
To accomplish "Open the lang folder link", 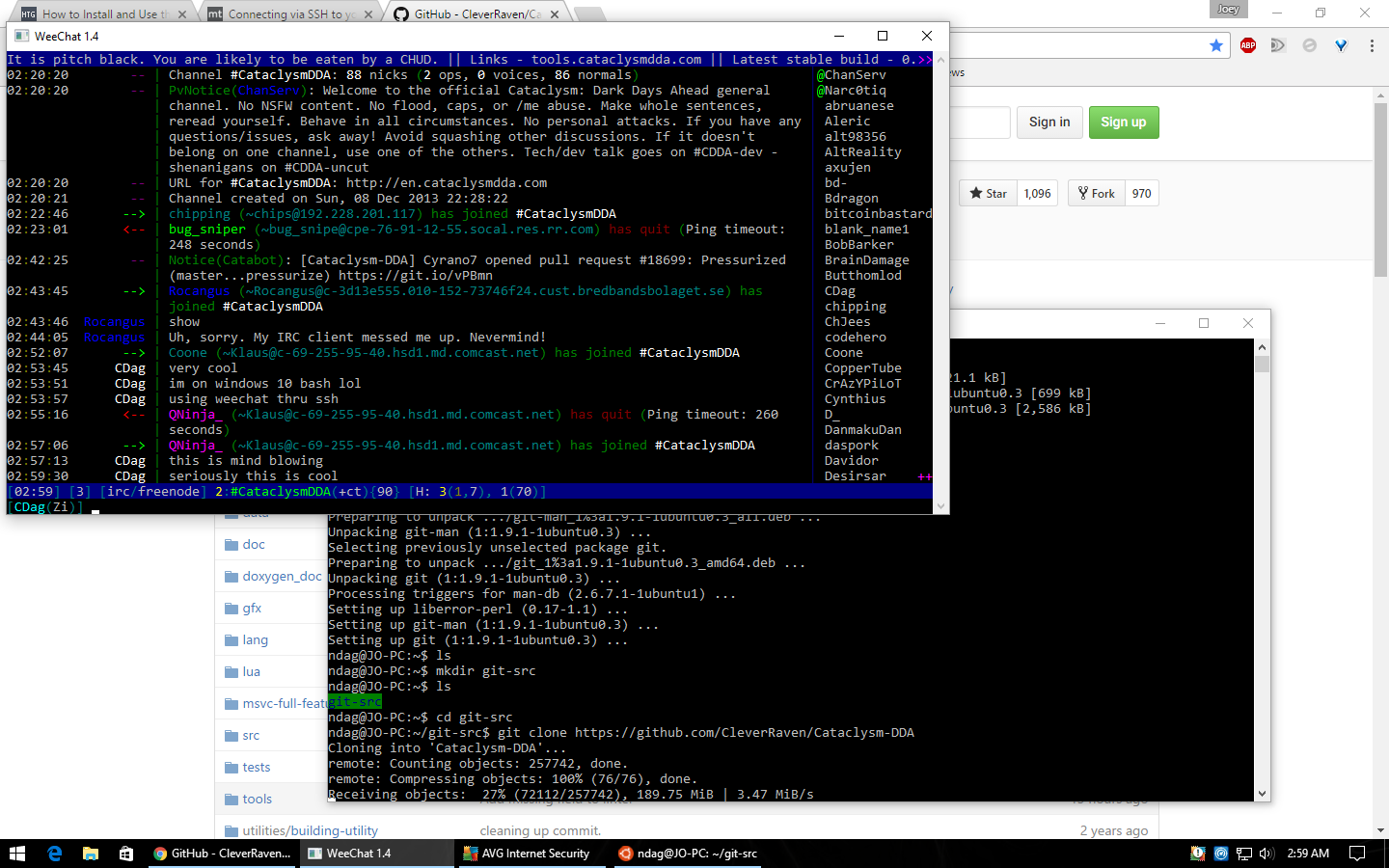I will point(255,640).
